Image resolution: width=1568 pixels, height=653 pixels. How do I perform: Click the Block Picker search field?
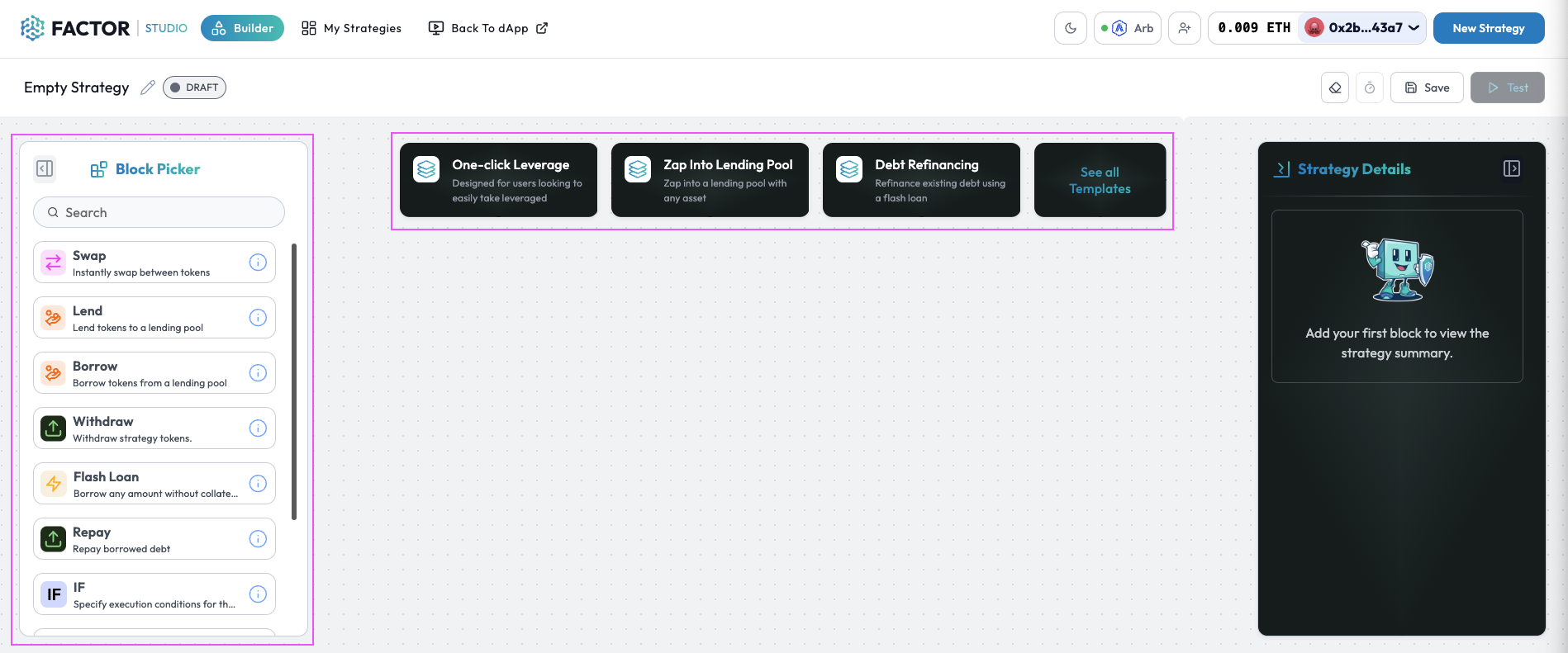click(x=159, y=212)
